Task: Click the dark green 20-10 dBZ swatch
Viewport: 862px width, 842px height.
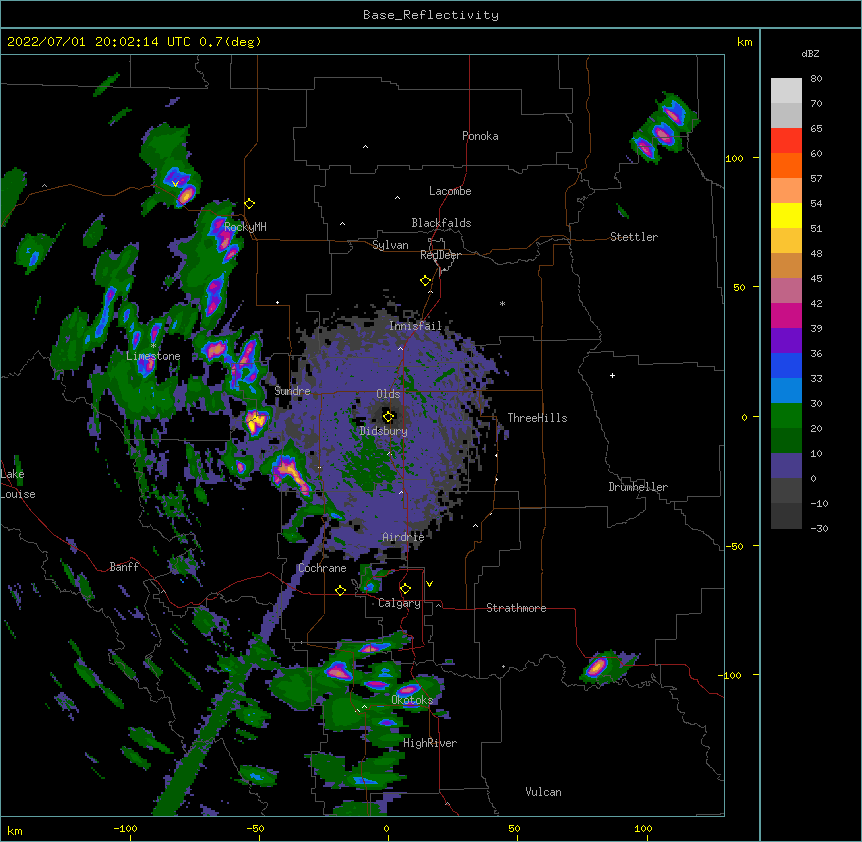Action: pyautogui.click(x=786, y=440)
